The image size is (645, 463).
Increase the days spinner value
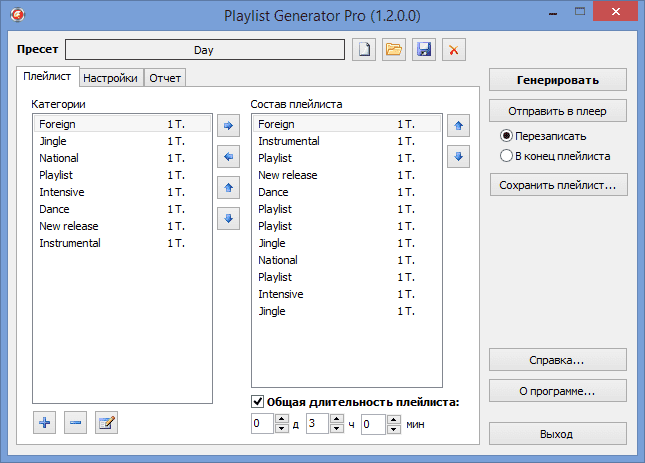coord(282,420)
